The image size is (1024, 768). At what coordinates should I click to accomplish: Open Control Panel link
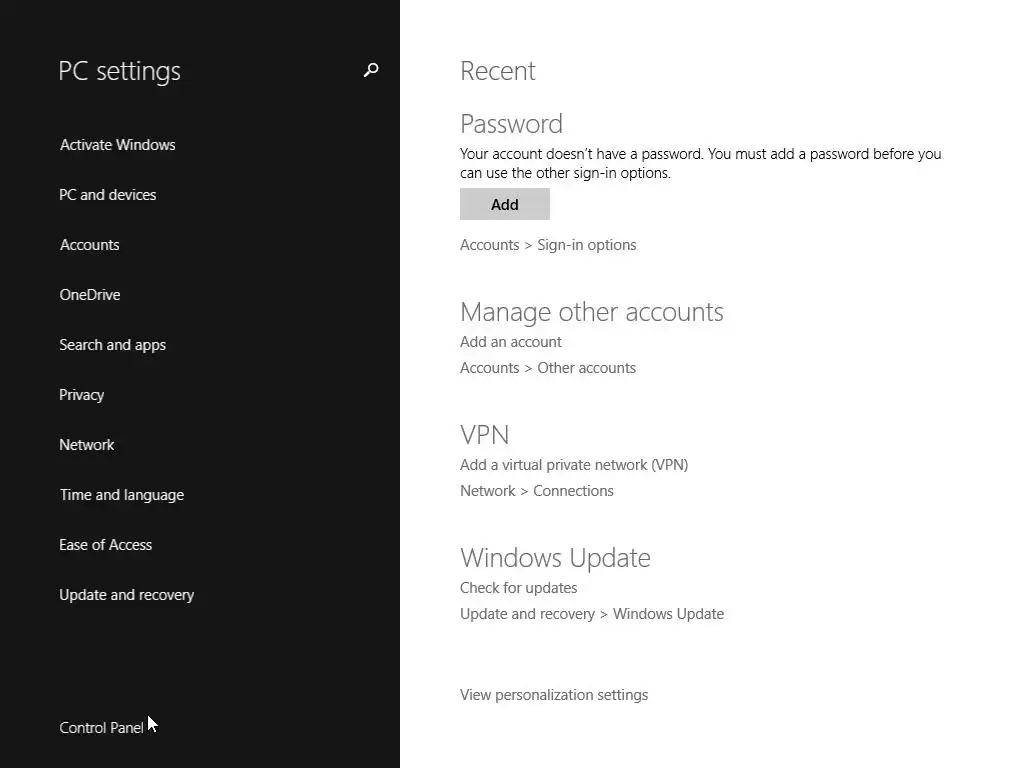coord(101,728)
